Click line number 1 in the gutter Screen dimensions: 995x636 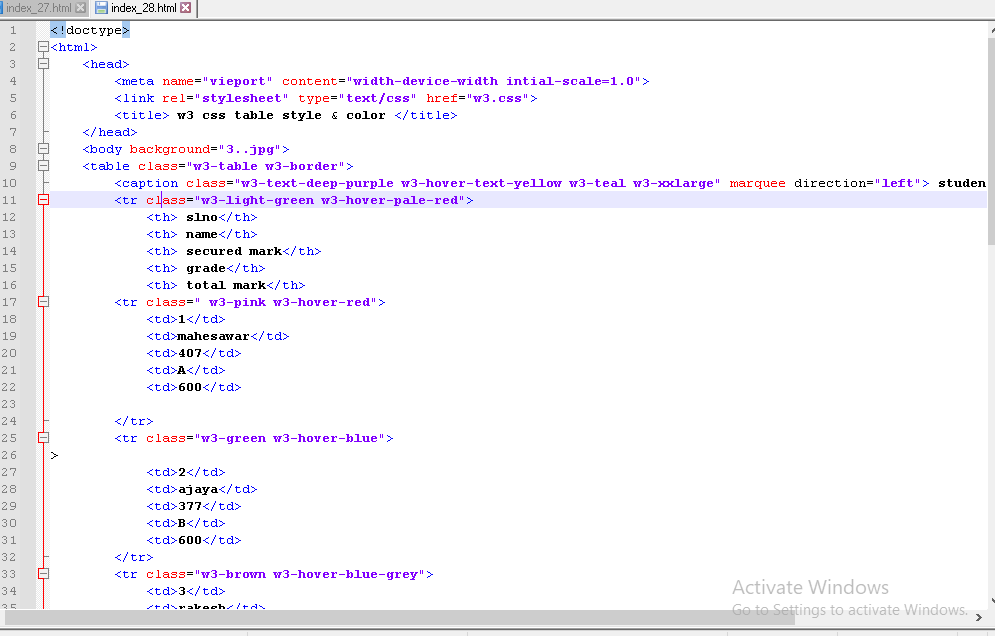12,30
